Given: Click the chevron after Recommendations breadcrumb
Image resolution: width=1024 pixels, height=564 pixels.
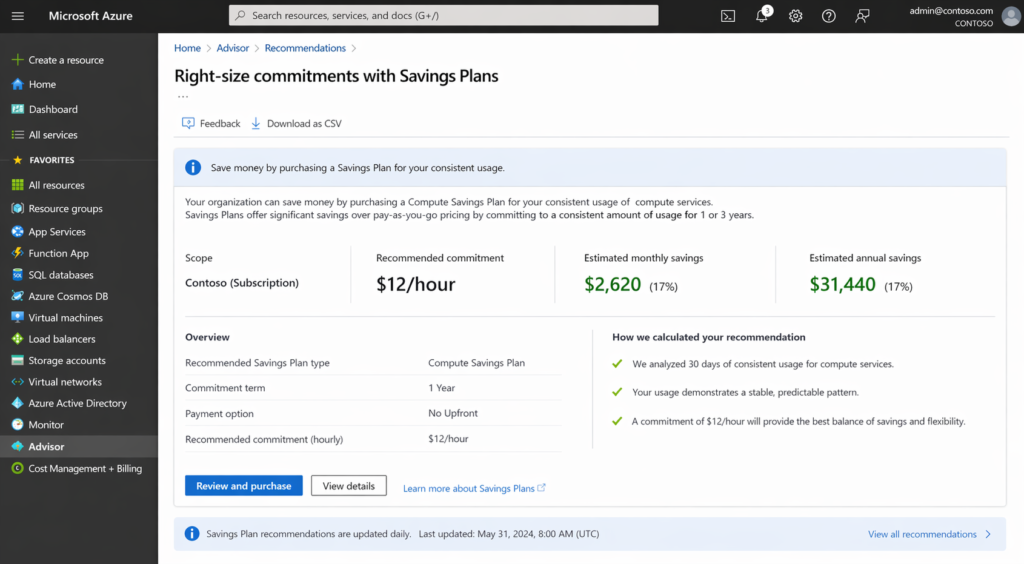Looking at the screenshot, I should click(x=354, y=48).
